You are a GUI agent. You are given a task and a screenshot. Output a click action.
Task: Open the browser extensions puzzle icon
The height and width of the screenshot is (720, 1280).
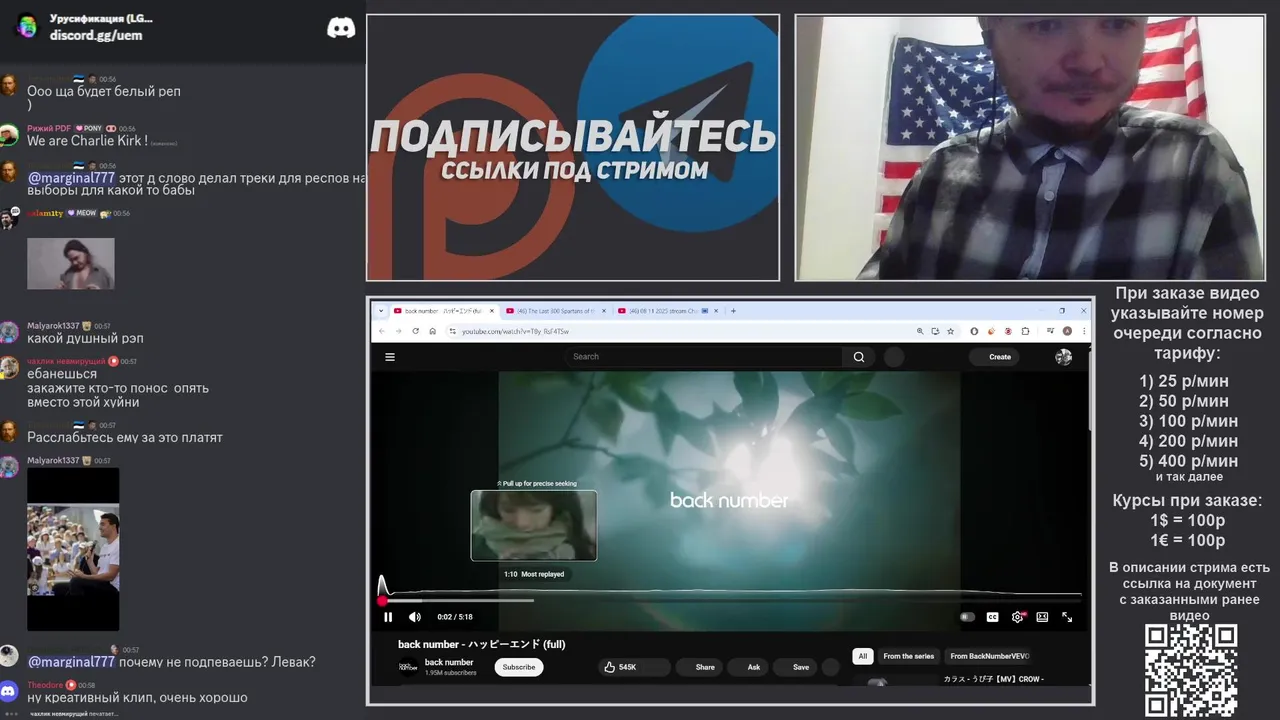pos(1025,331)
